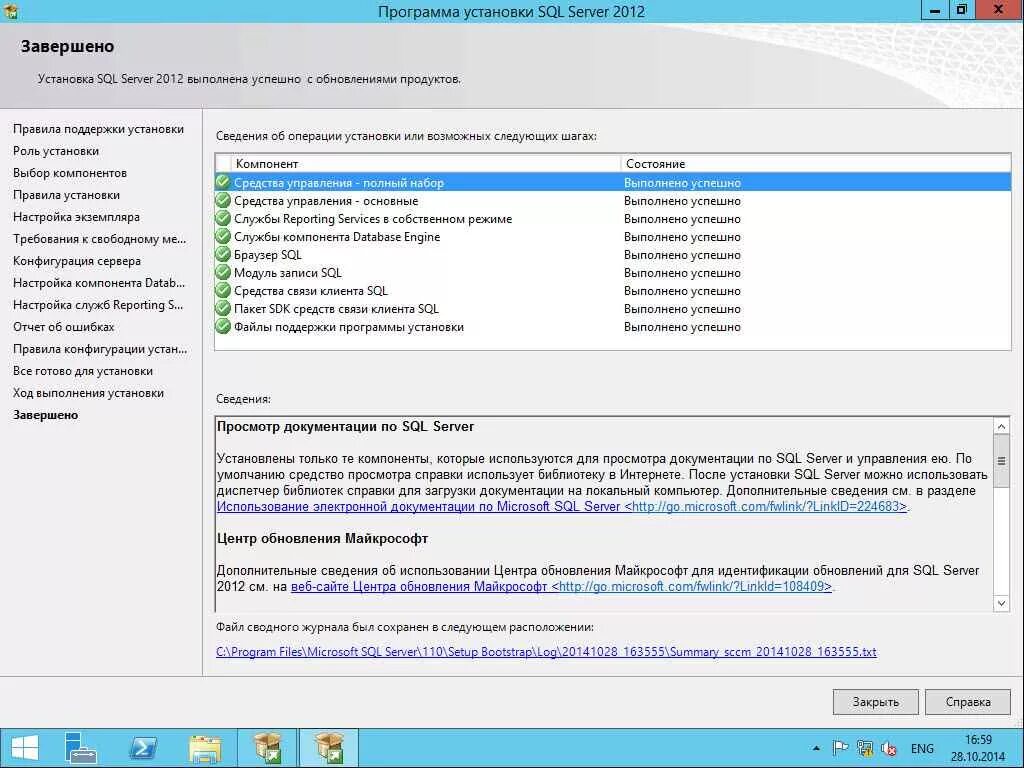
Task: Click the step Выбор компонентов
Action: click(70, 173)
